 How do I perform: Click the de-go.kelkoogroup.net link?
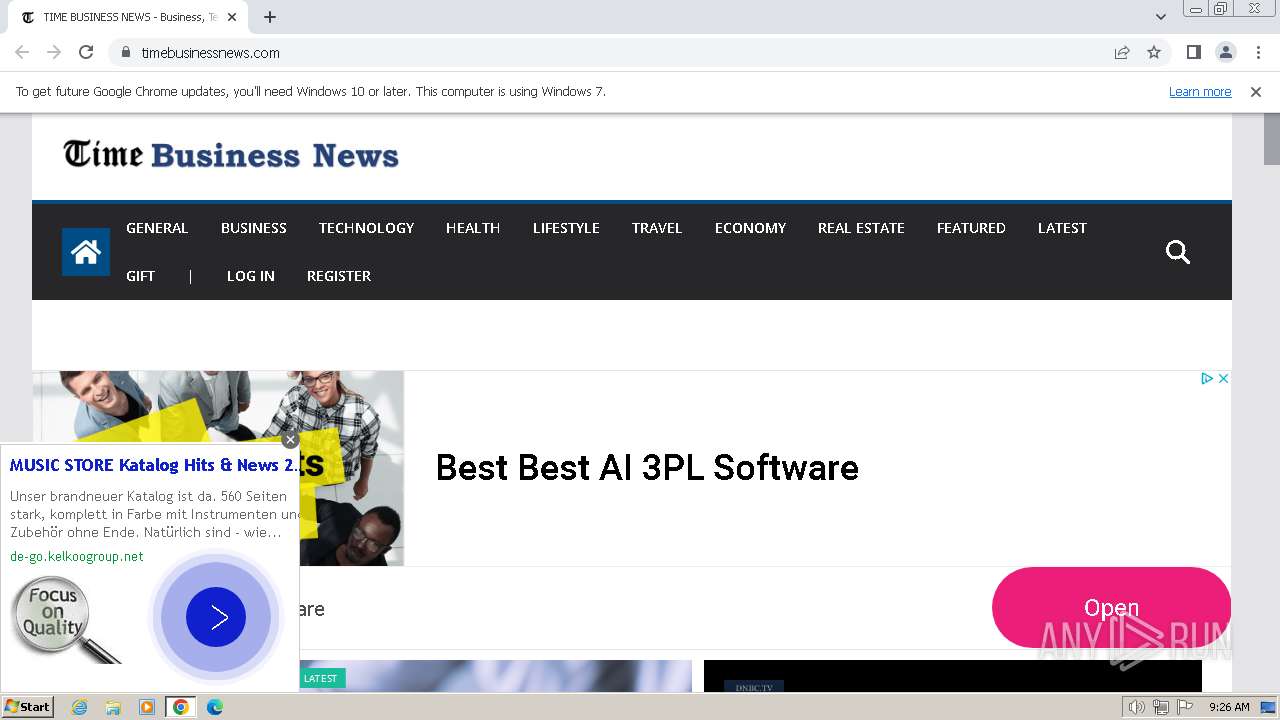point(77,556)
